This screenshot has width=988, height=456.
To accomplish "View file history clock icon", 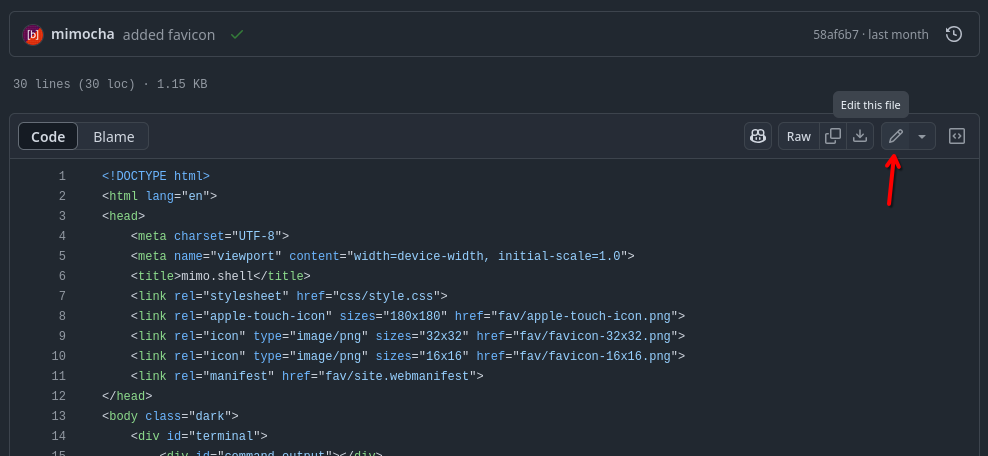I will coord(954,34).
